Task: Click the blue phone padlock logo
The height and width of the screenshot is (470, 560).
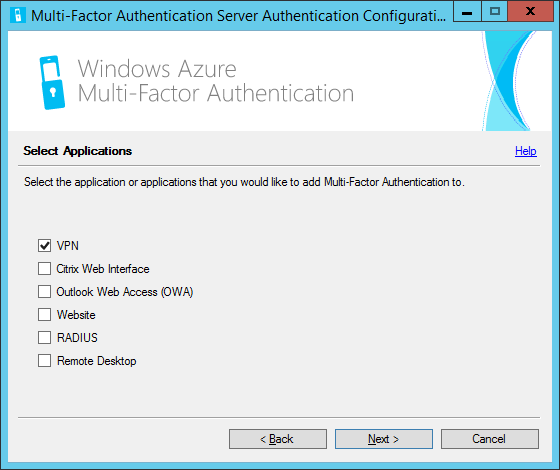Action: [52, 82]
